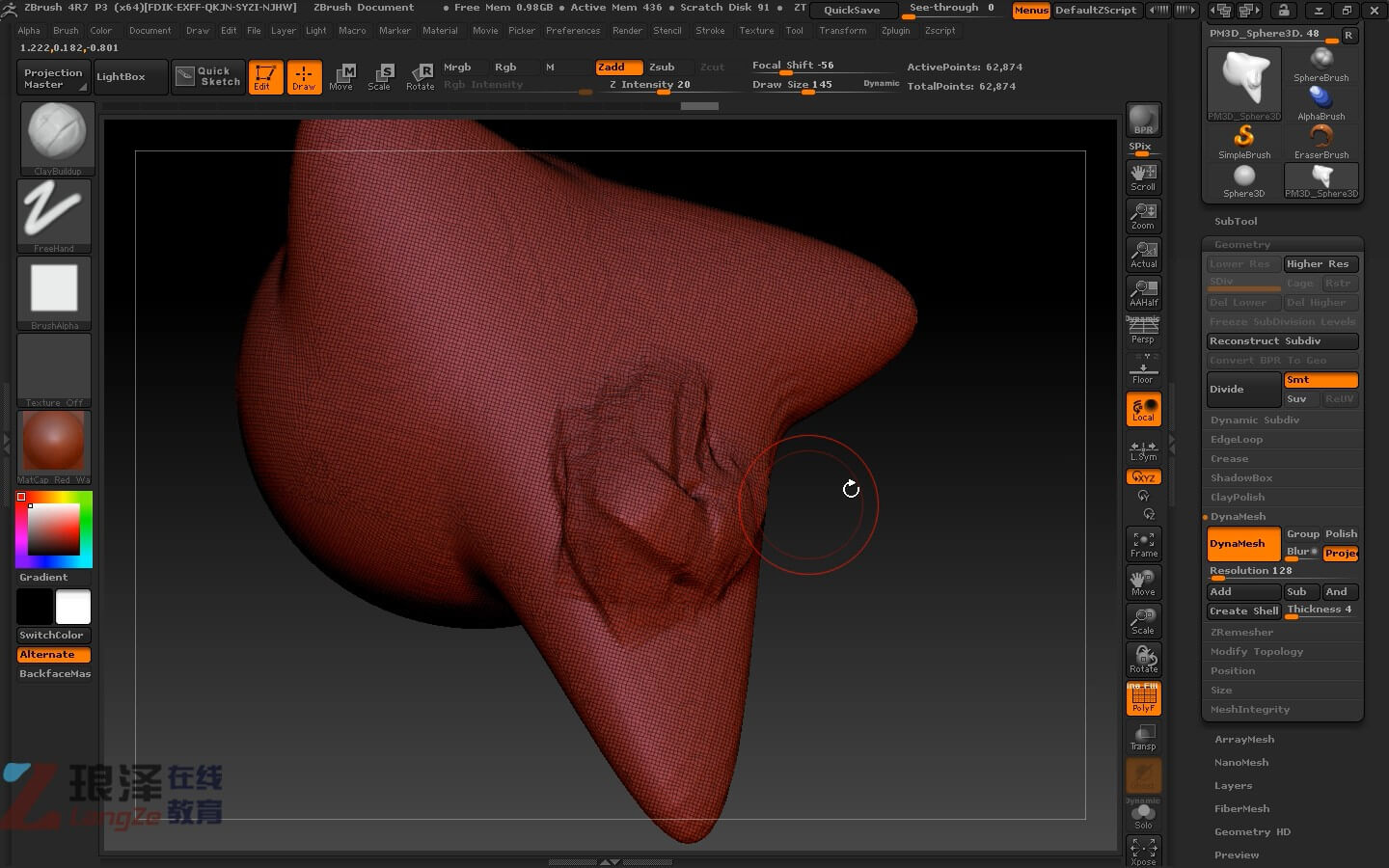Select the AAHalf zoom icon
The height and width of the screenshot is (868, 1389).
click(1143, 293)
